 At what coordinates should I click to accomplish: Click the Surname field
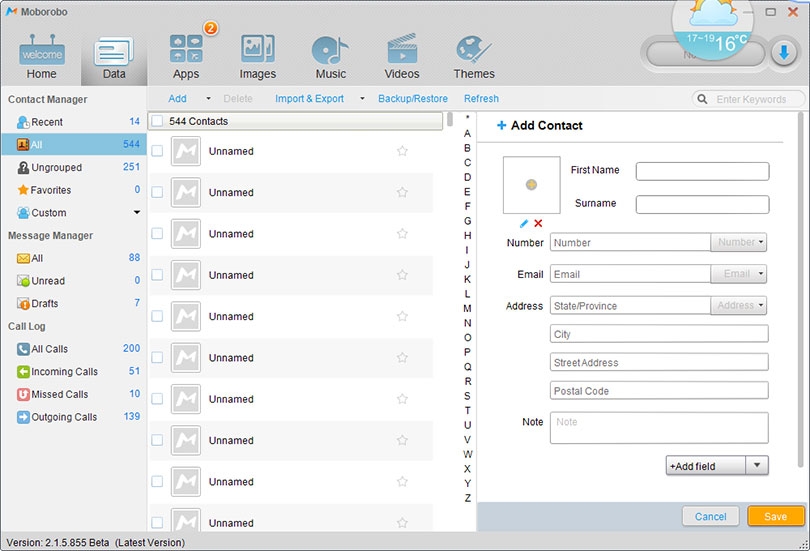[703, 204]
